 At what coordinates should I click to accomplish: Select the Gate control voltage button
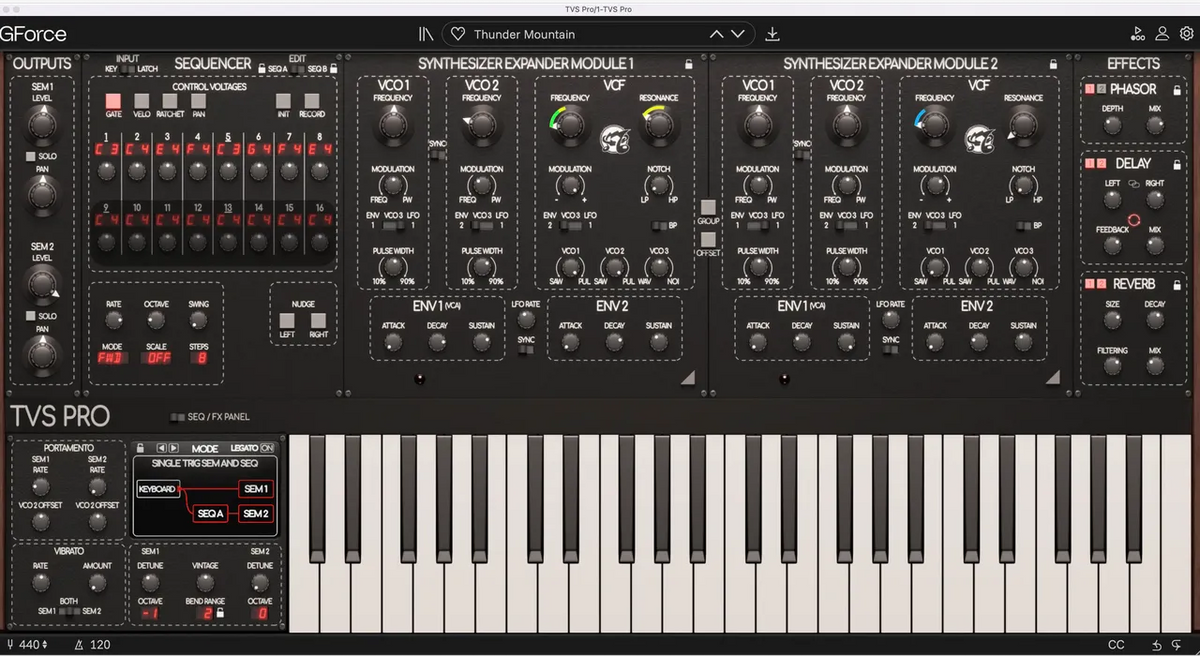113,101
